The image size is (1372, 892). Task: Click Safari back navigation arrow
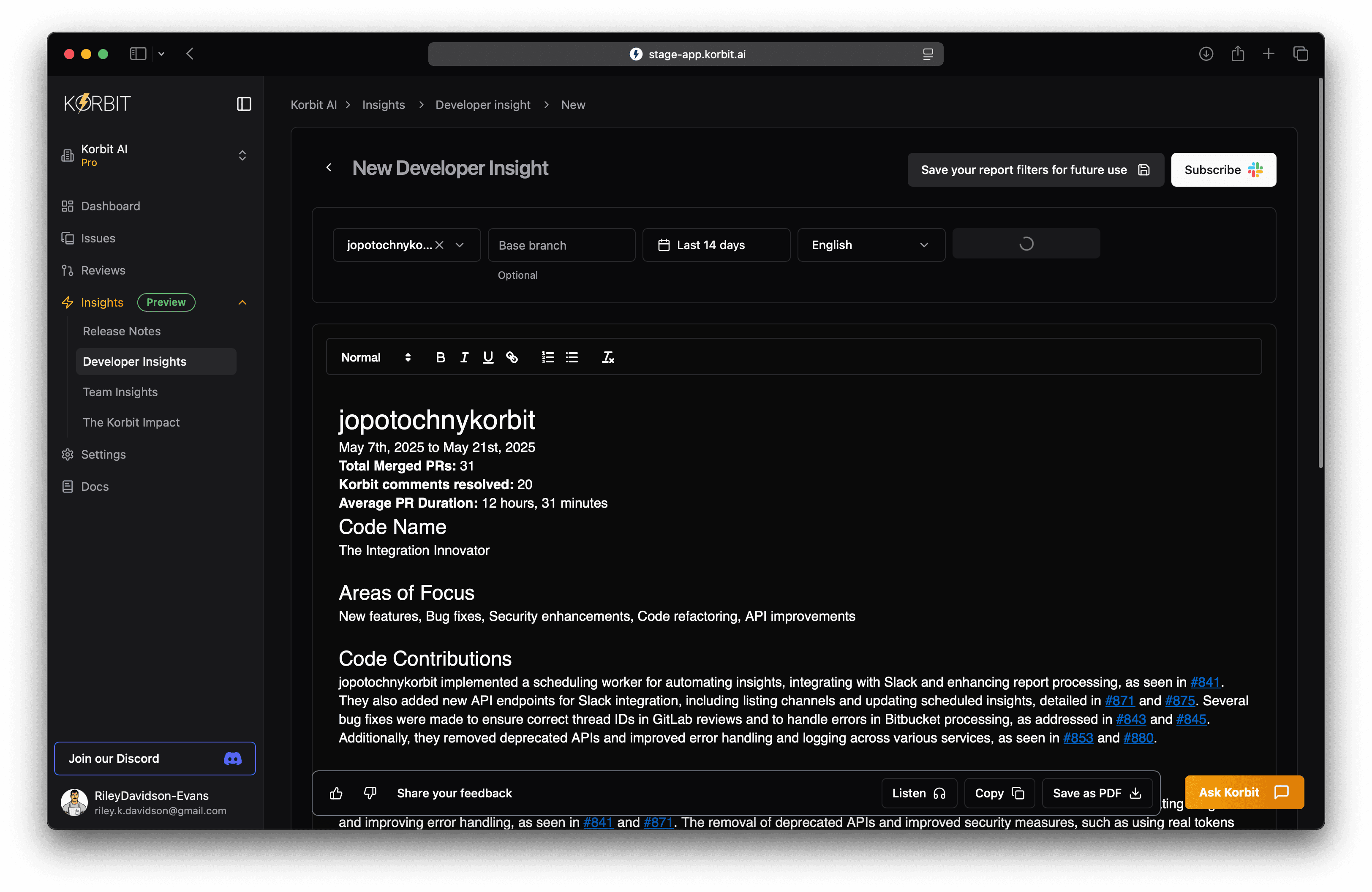point(190,54)
